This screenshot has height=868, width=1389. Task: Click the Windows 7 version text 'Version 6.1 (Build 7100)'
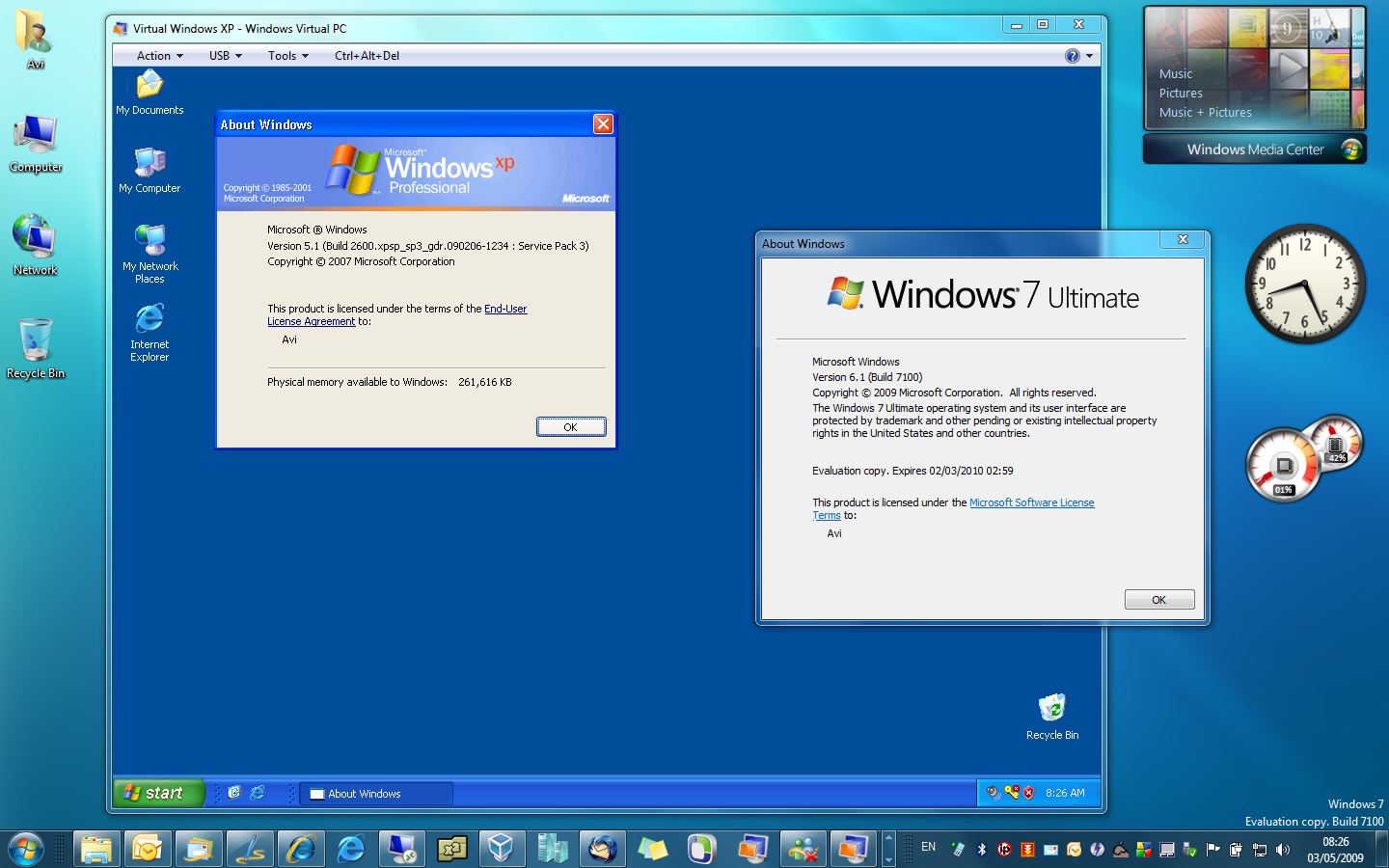pyautogui.click(x=867, y=377)
